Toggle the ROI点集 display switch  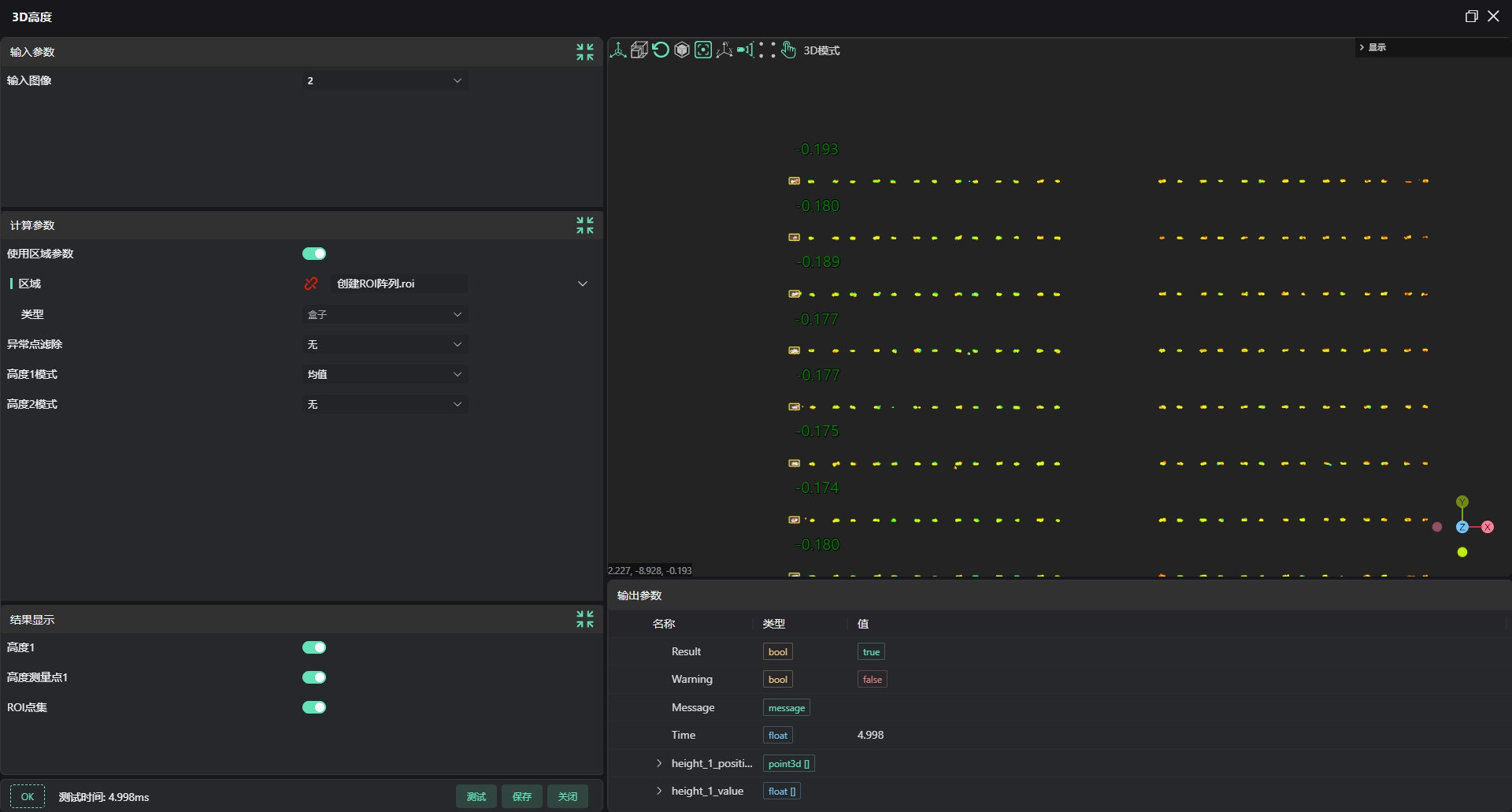click(314, 707)
